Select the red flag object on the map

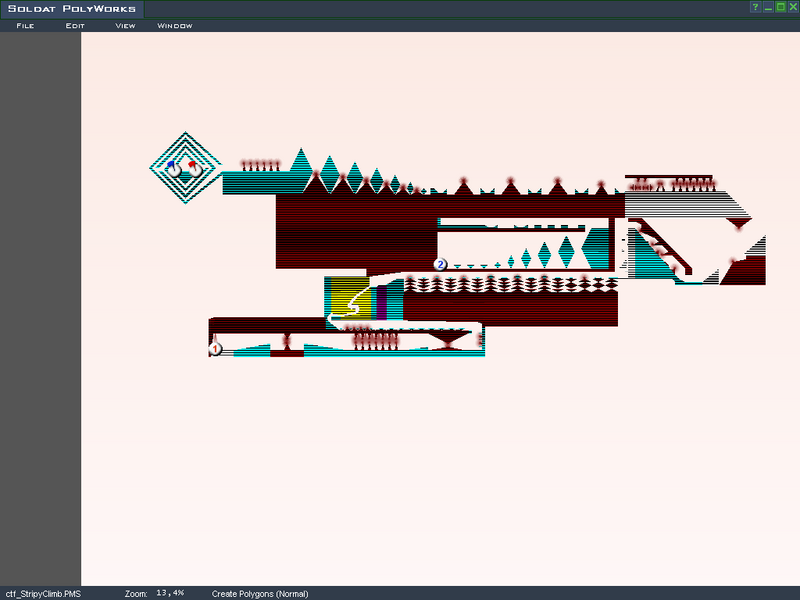pyautogui.click(x=193, y=168)
